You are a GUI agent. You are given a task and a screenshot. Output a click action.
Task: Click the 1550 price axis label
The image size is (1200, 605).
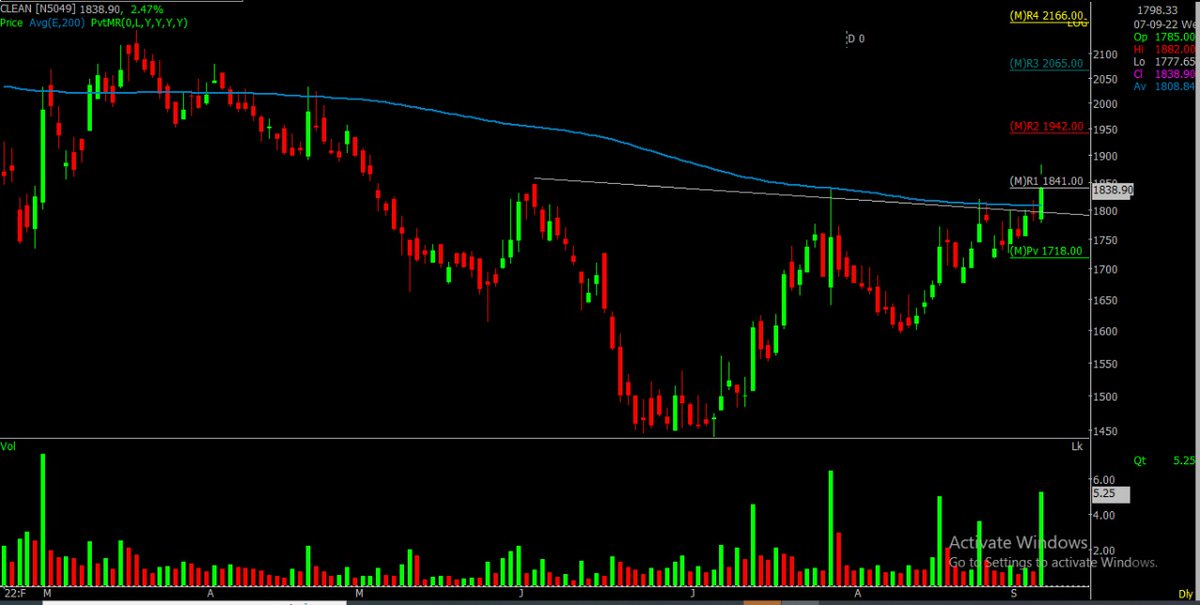(x=1105, y=364)
